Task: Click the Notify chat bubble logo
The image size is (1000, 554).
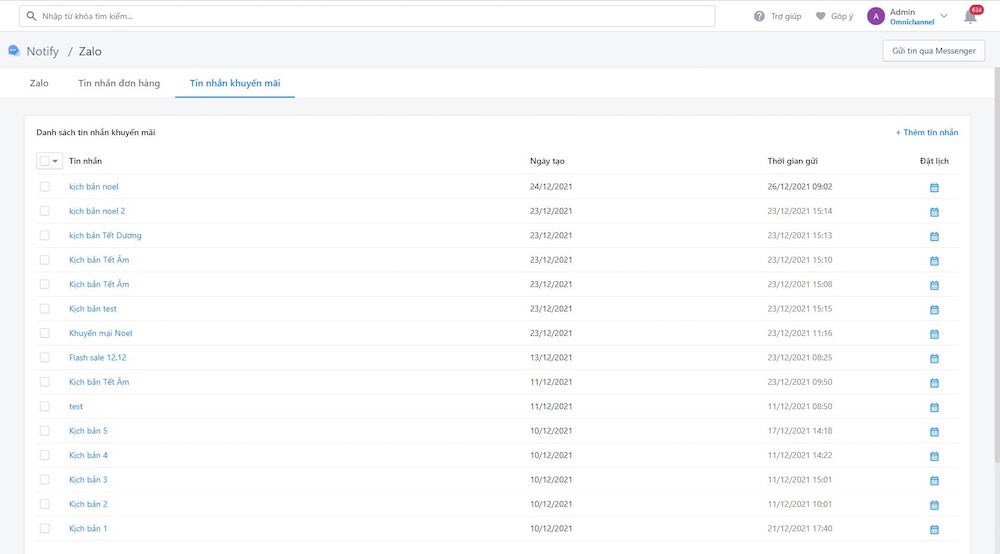Action: coord(14,51)
